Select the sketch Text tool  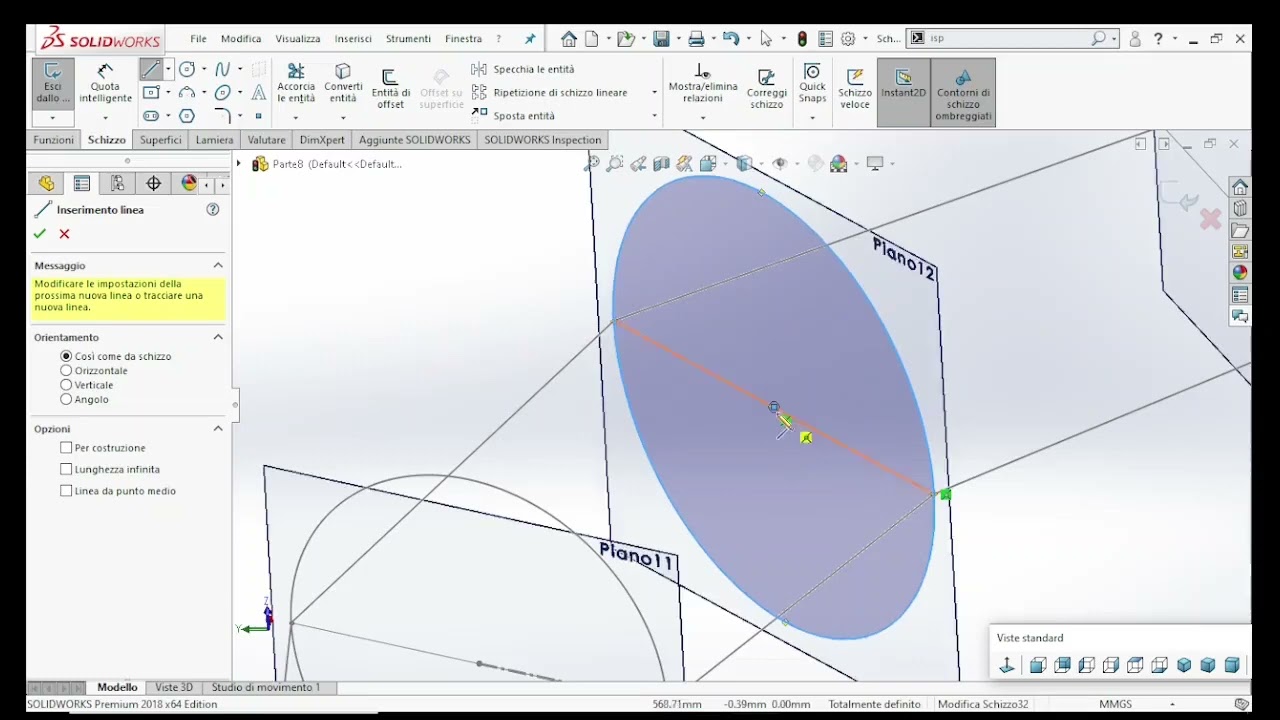point(258,93)
